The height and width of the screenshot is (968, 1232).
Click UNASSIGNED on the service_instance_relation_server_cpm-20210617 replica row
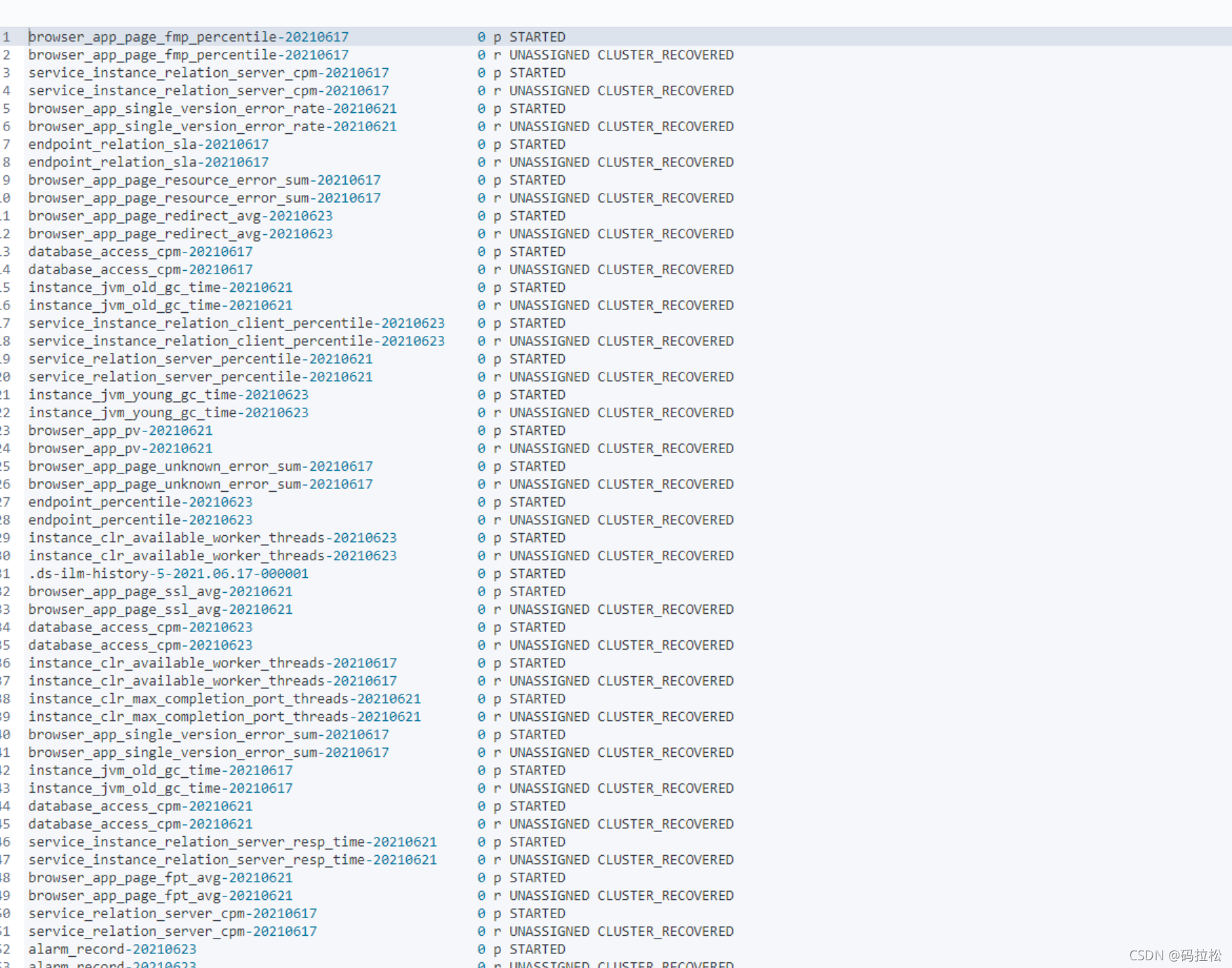point(549,90)
